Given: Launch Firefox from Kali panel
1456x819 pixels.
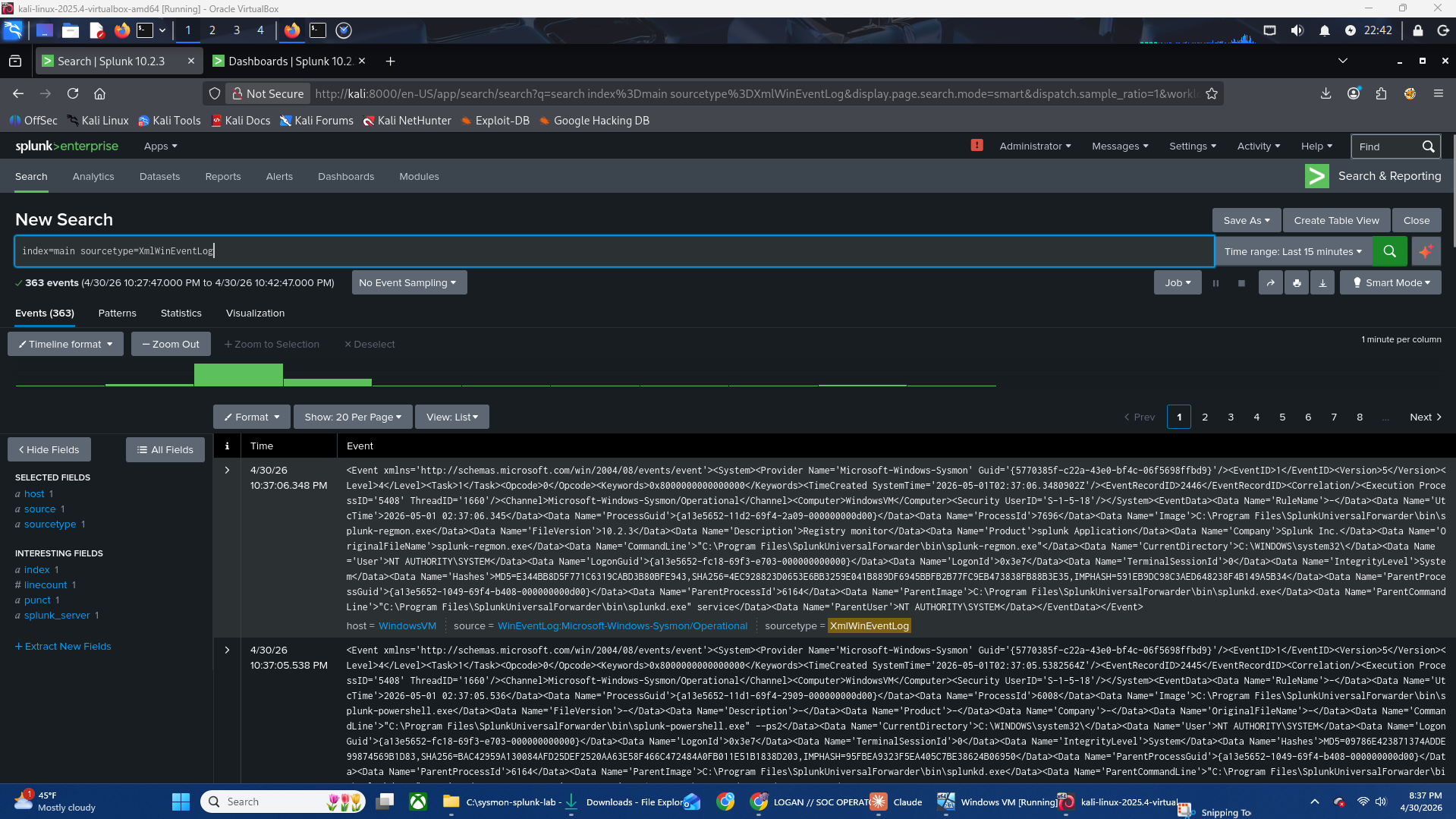Looking at the screenshot, I should (121, 30).
